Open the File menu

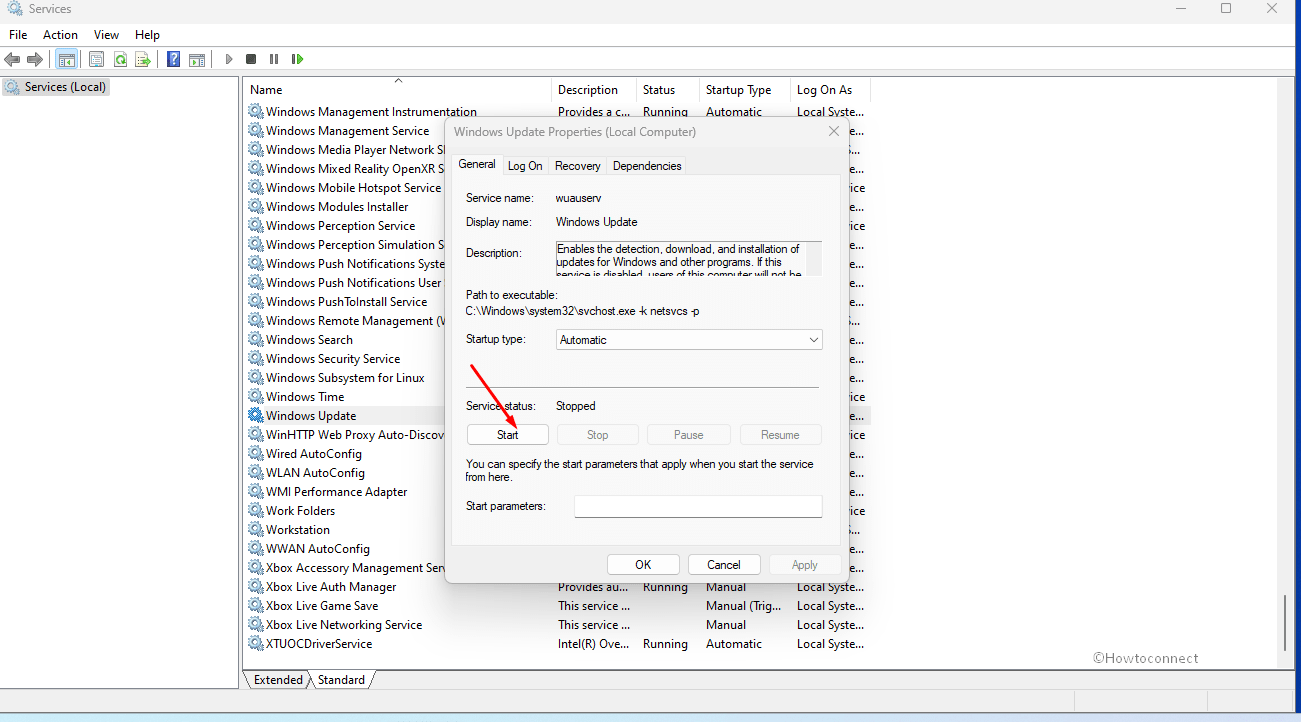pyautogui.click(x=18, y=35)
